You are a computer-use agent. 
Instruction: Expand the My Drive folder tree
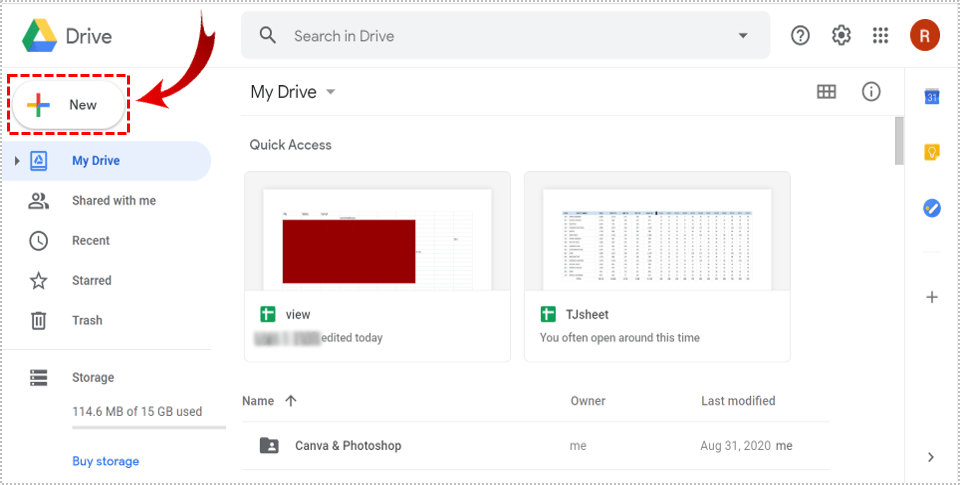point(17,161)
